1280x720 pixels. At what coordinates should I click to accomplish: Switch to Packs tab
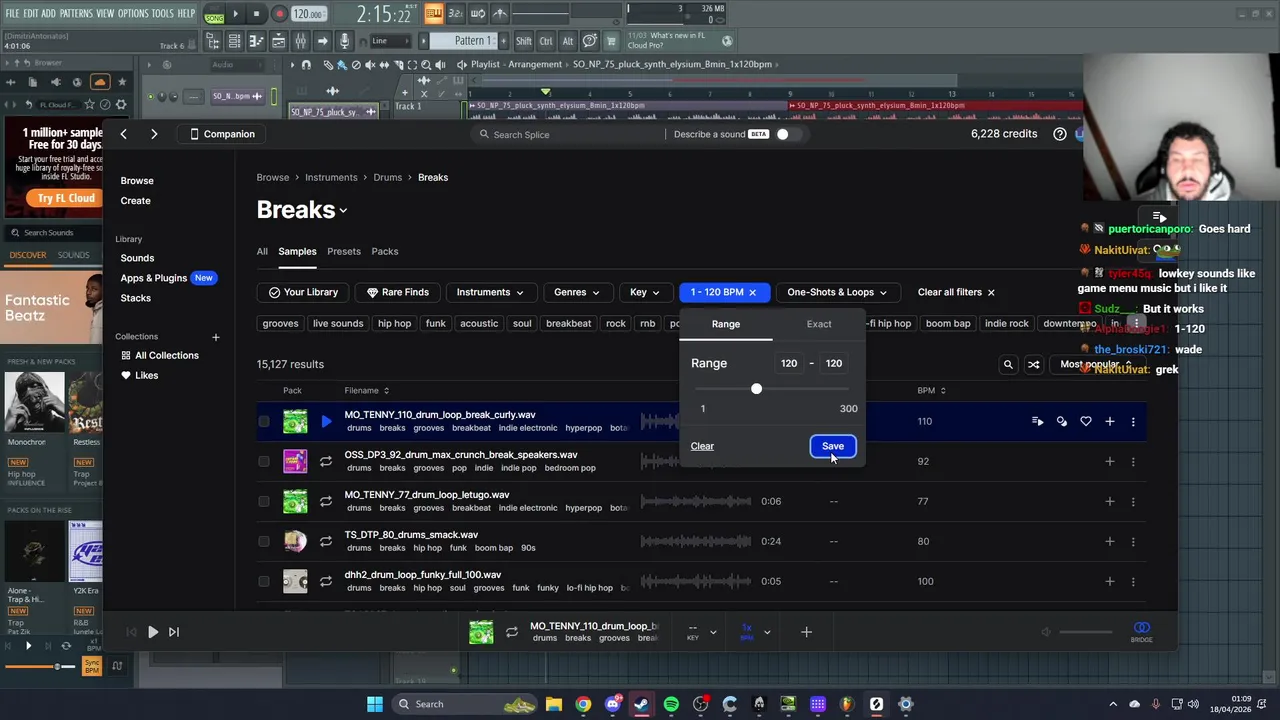click(385, 251)
